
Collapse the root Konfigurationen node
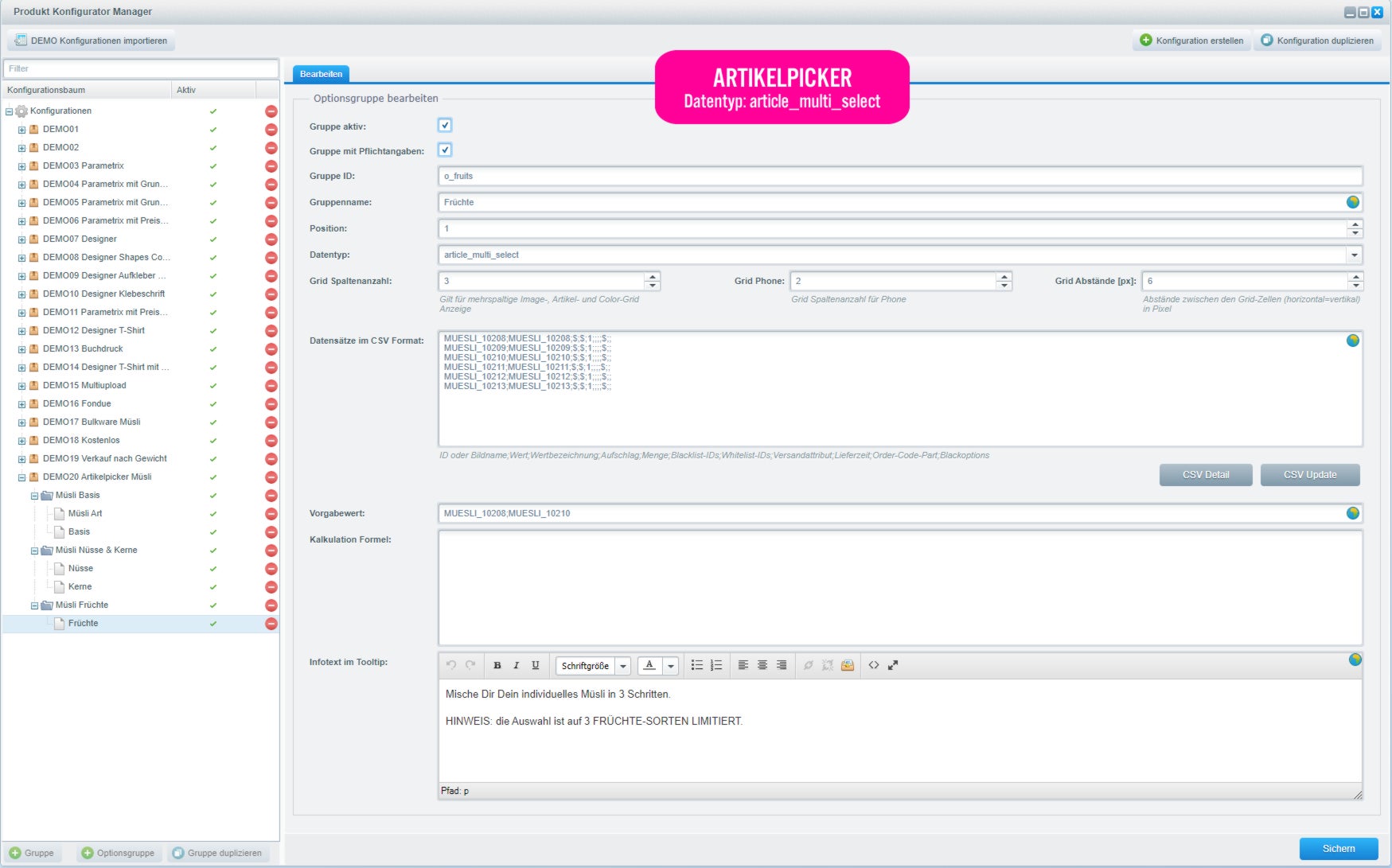[9, 111]
